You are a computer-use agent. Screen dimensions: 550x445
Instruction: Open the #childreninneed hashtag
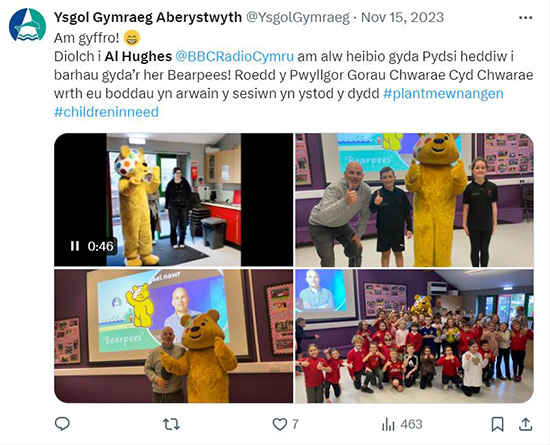pyautogui.click(x=106, y=112)
